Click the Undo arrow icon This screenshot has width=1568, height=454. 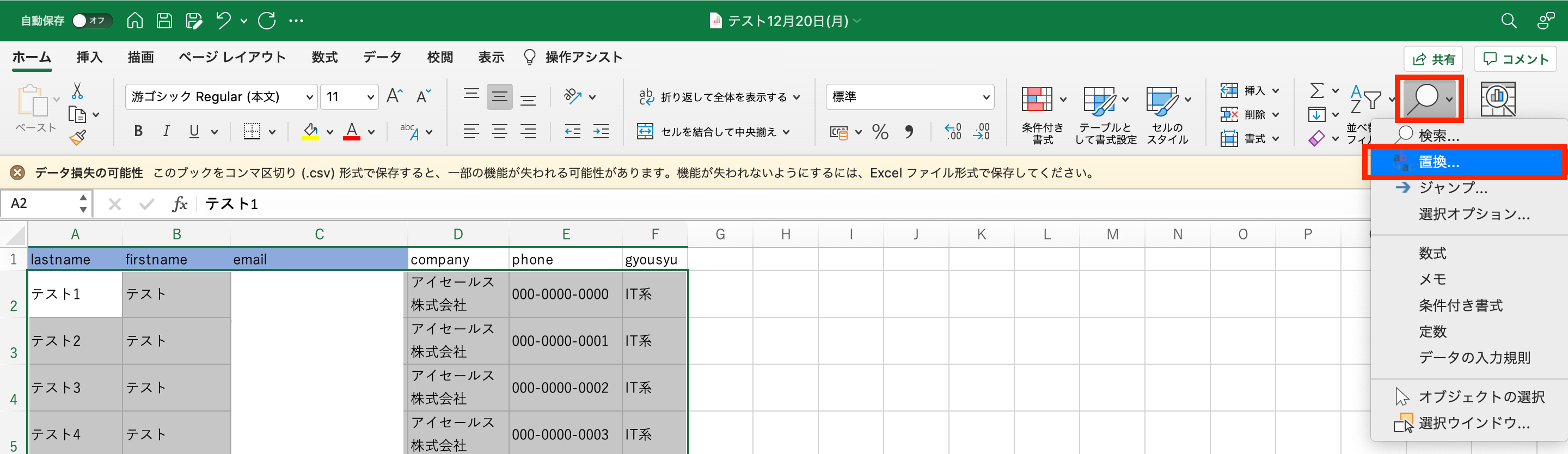[x=223, y=21]
